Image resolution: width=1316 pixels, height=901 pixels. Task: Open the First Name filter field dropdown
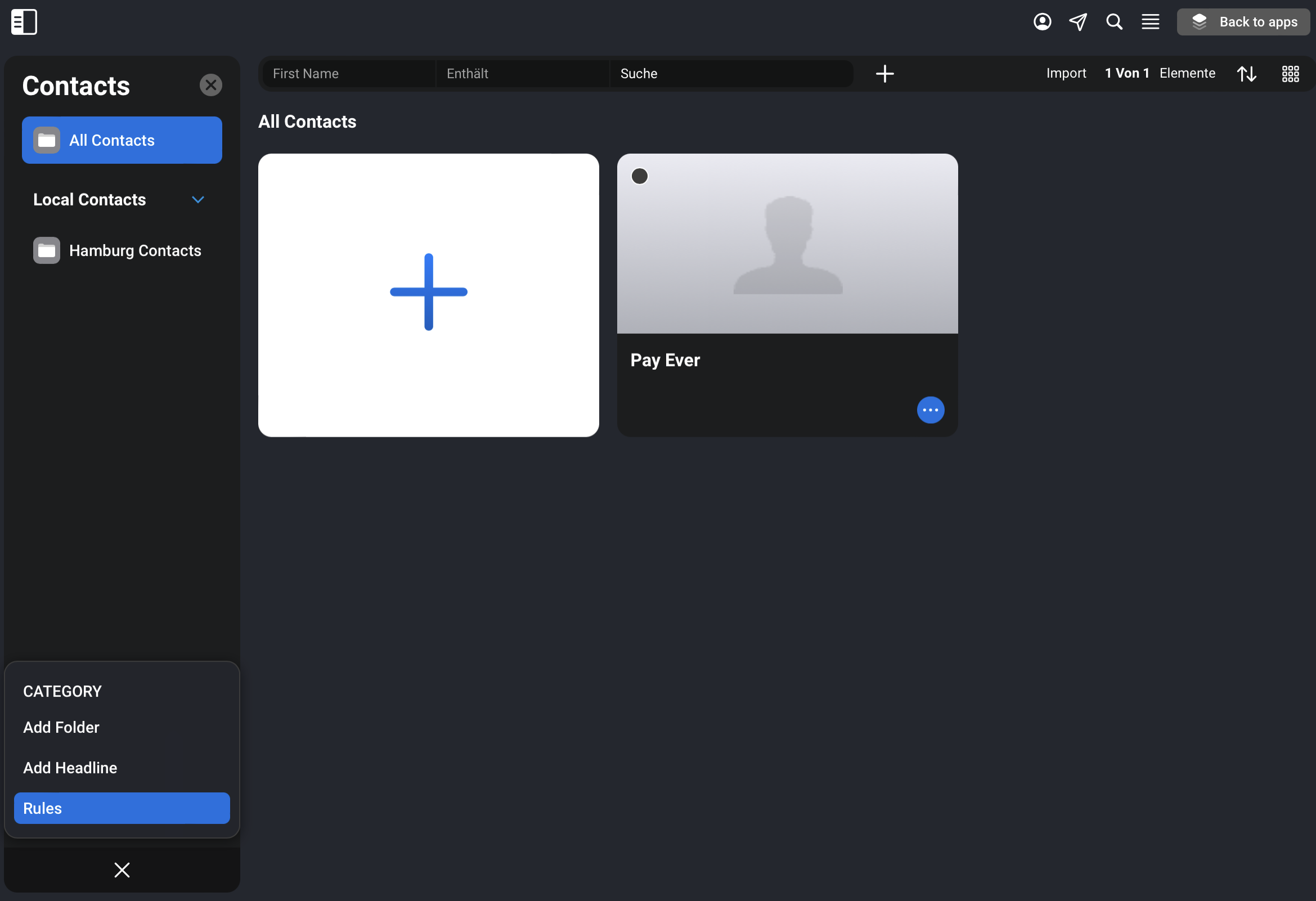(349, 74)
